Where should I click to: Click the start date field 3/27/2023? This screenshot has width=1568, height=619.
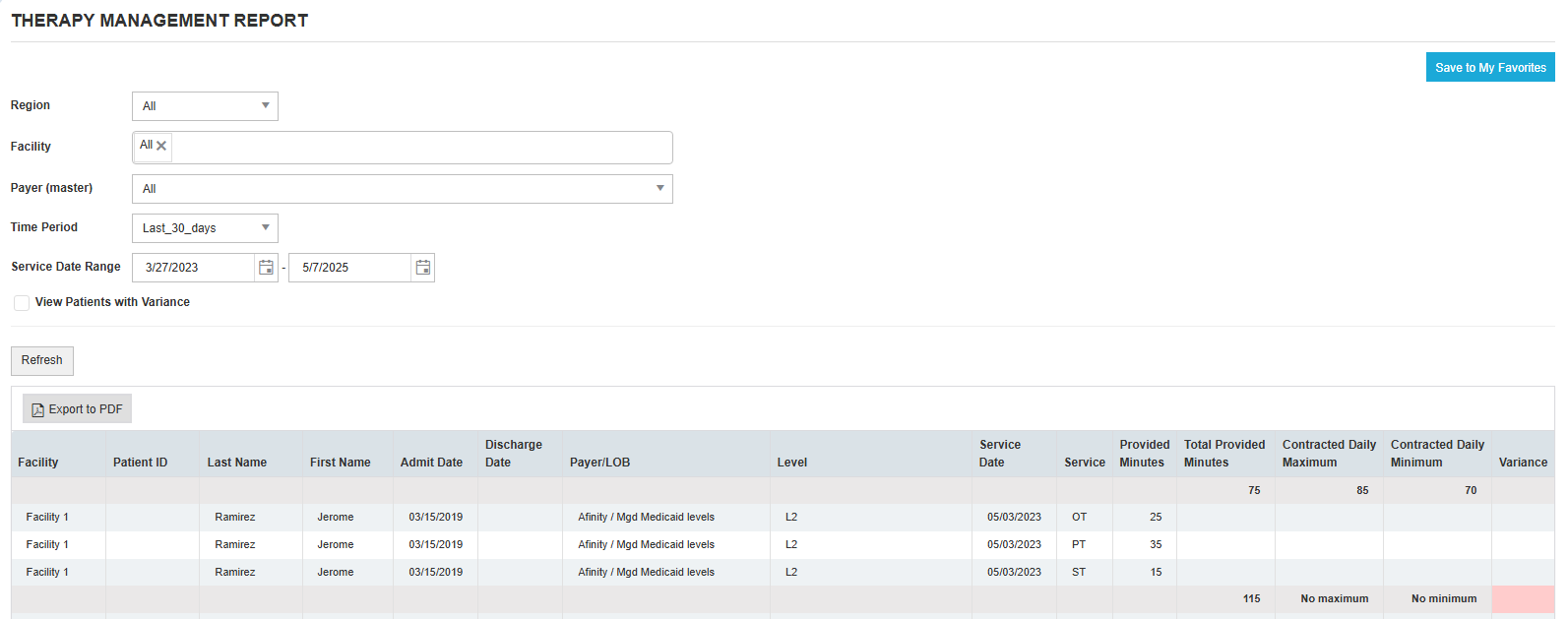tap(194, 268)
